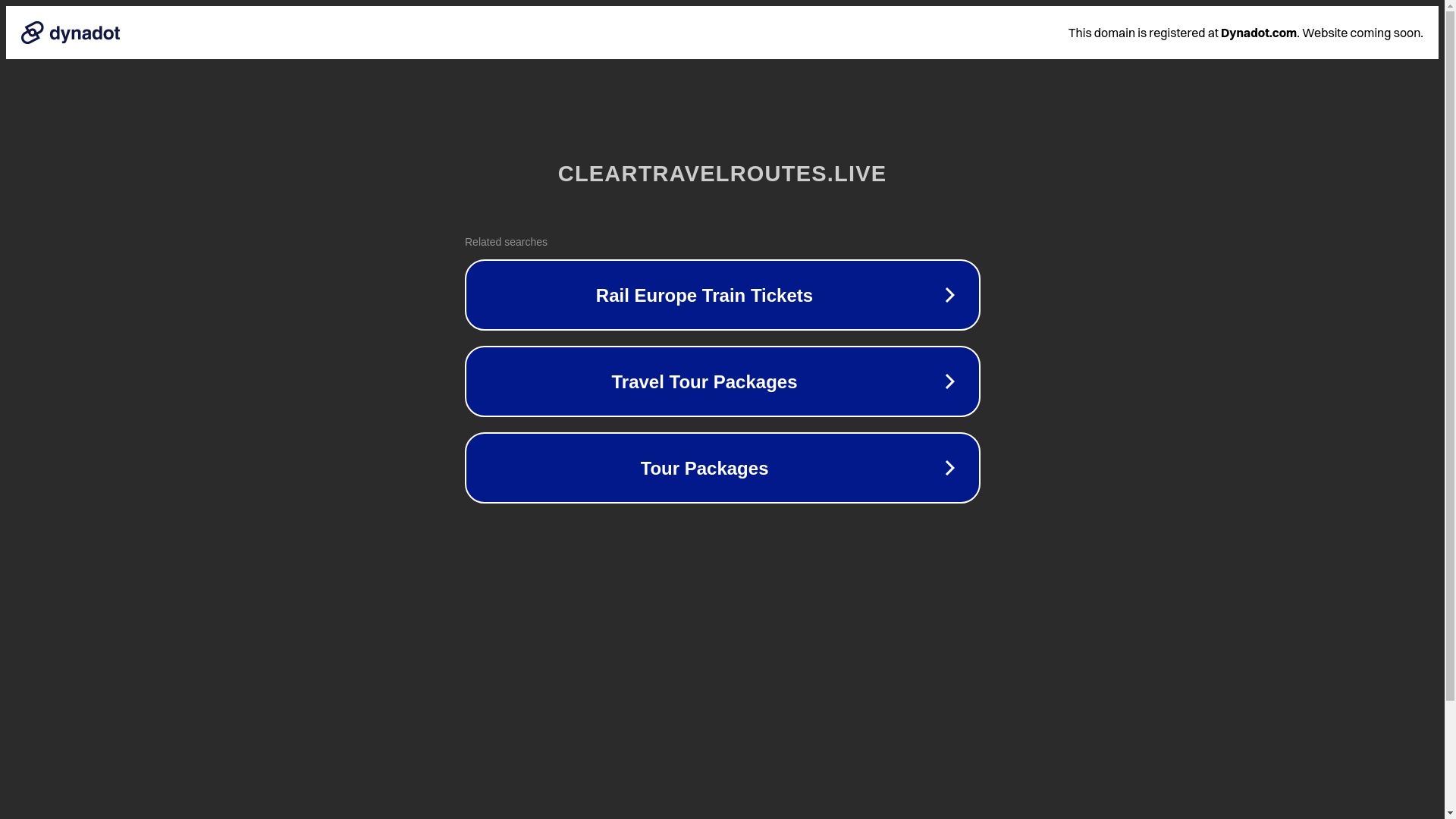Viewport: 1456px width, 819px height.
Task: Select CLEARTRAVELROUTES.LIVE domain heading
Action: [x=722, y=174]
